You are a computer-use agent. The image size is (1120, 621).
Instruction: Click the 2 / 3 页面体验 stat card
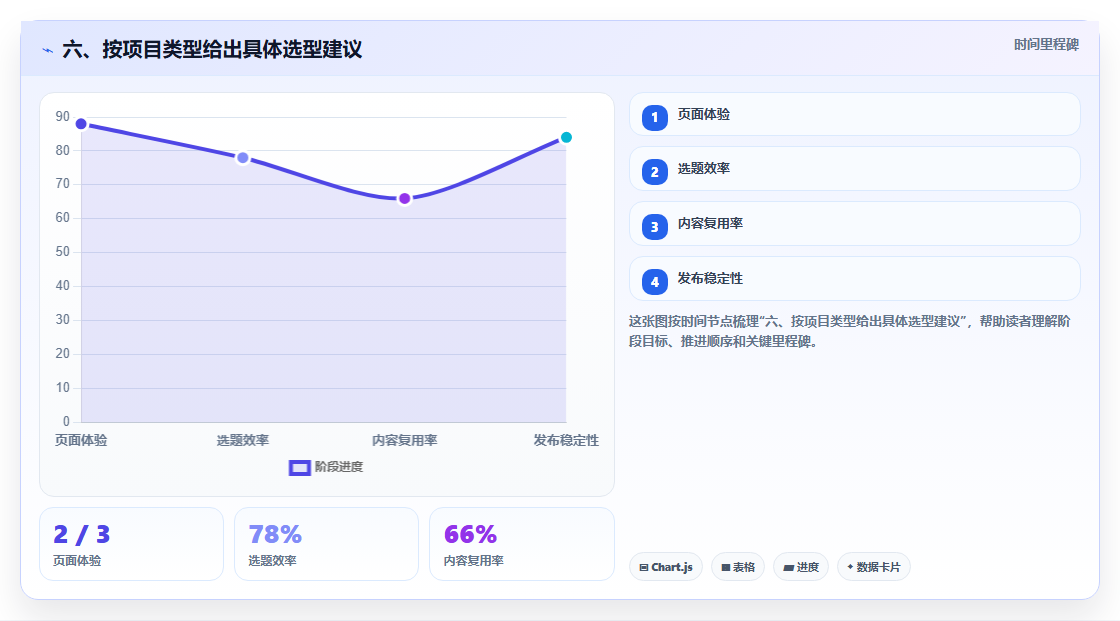pyautogui.click(x=131, y=544)
